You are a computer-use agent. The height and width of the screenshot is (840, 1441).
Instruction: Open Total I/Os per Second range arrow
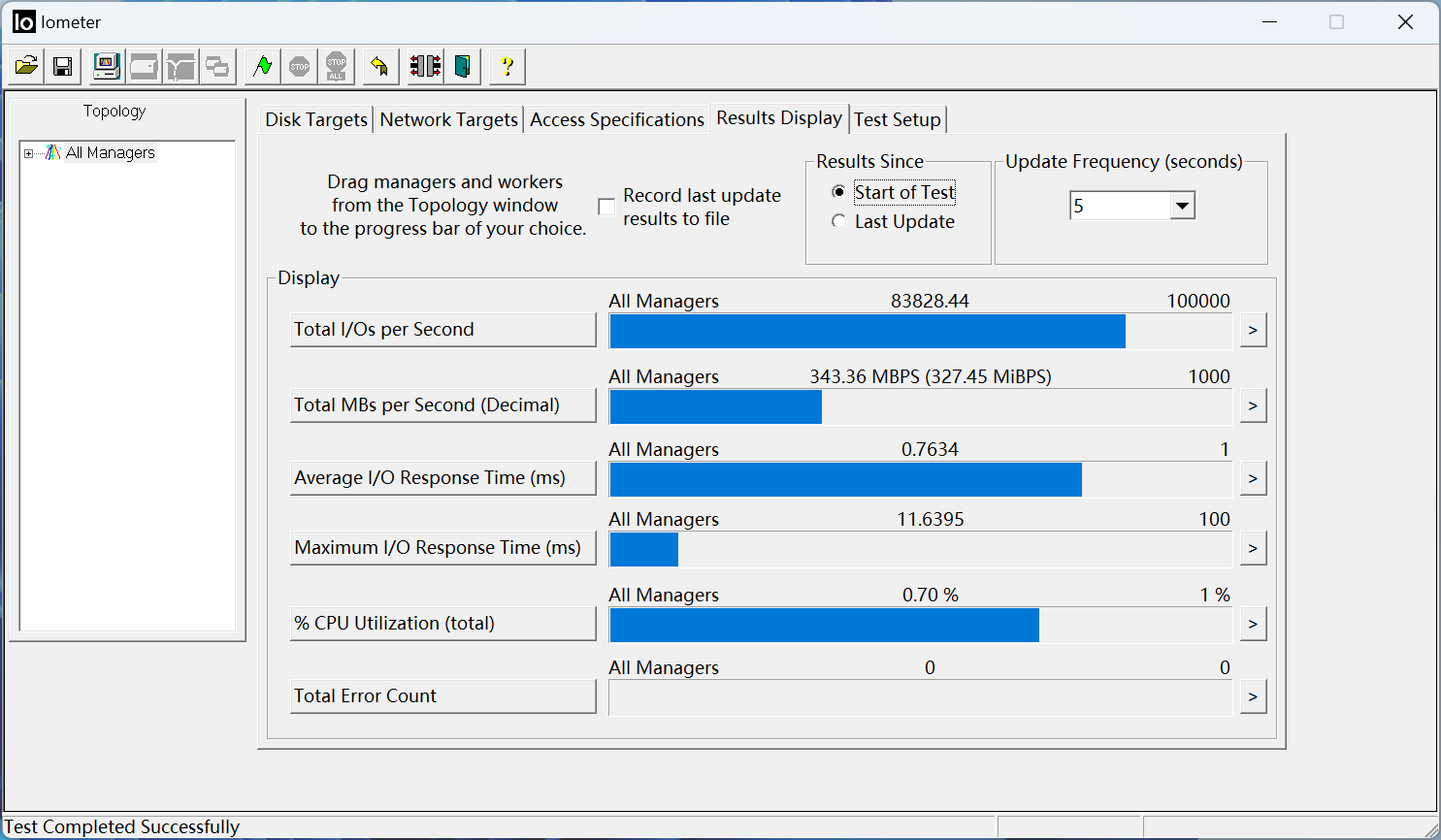point(1253,330)
